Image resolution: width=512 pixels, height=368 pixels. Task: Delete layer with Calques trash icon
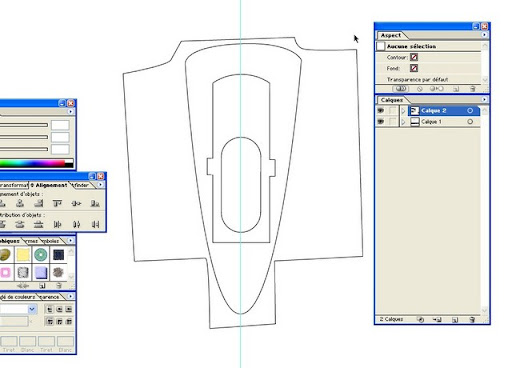pyautogui.click(x=472, y=320)
